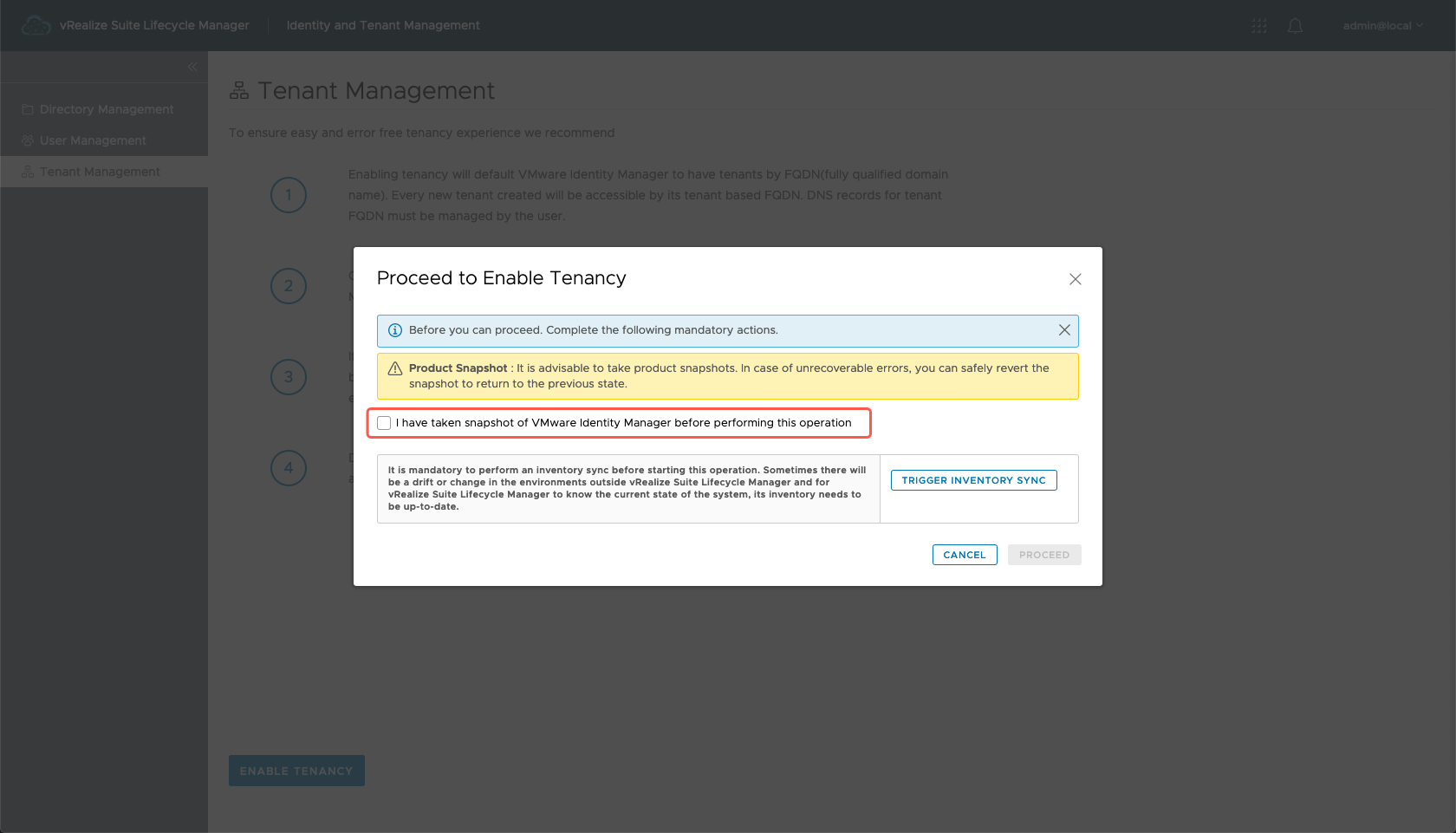Click the Identity and Tenant Management header

pos(383,26)
